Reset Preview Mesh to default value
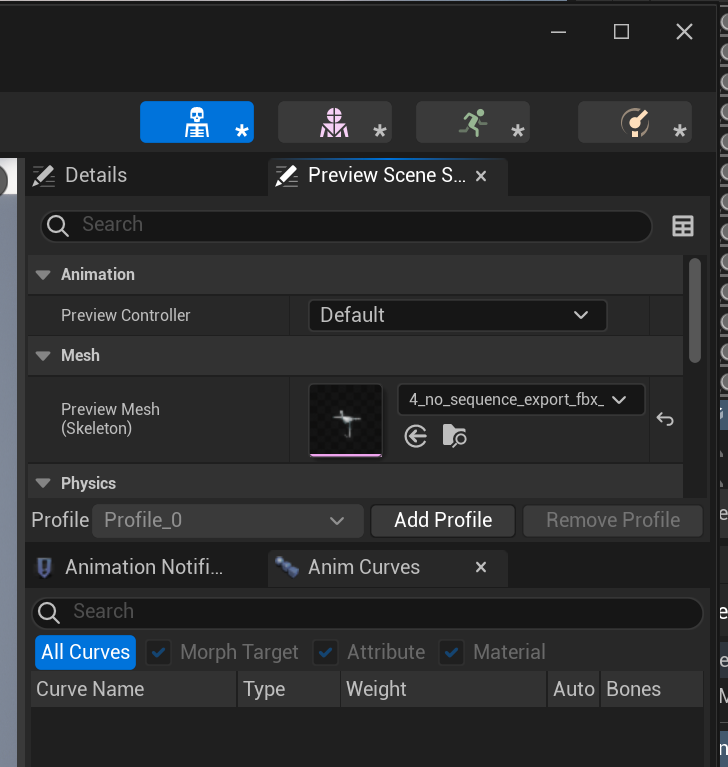The image size is (728, 767). click(x=665, y=419)
